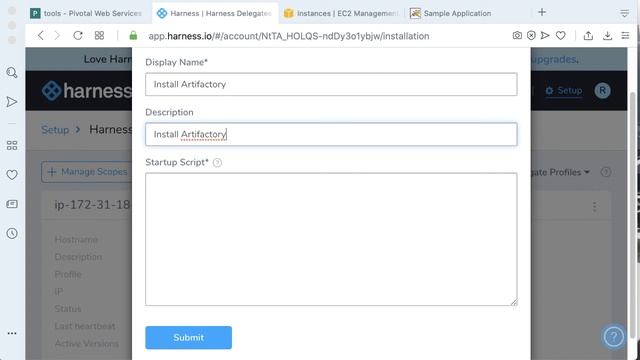
Task: Click the Manage Scopes button
Action: pyautogui.click(x=87, y=172)
